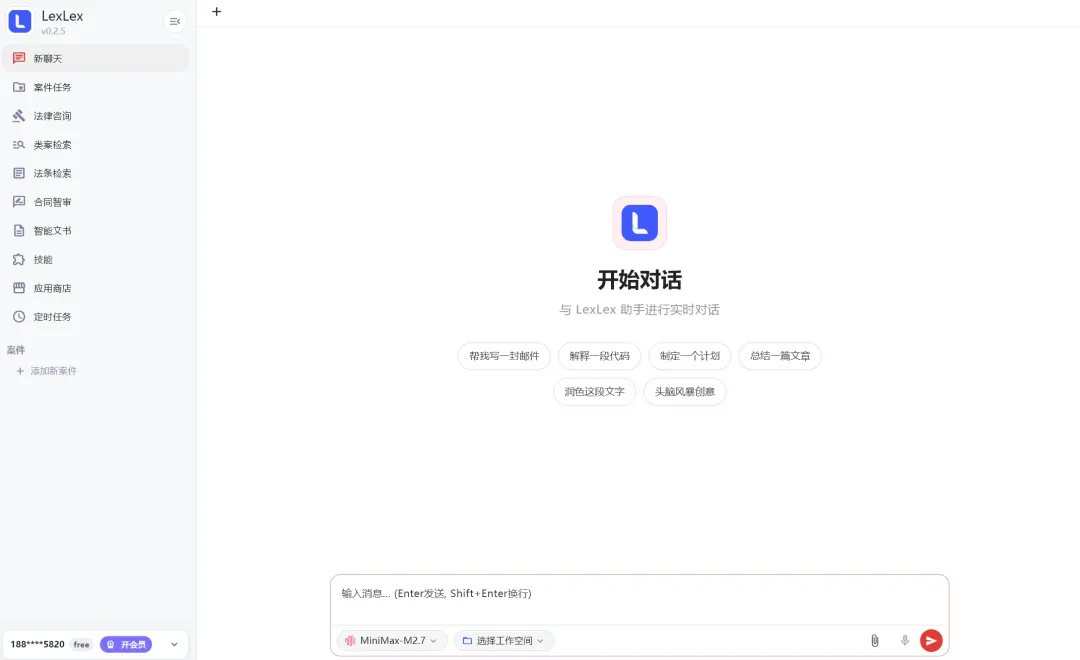The image size is (1080, 660).
Task: Click the 法律咨询 gavel icon
Action: pos(19,116)
